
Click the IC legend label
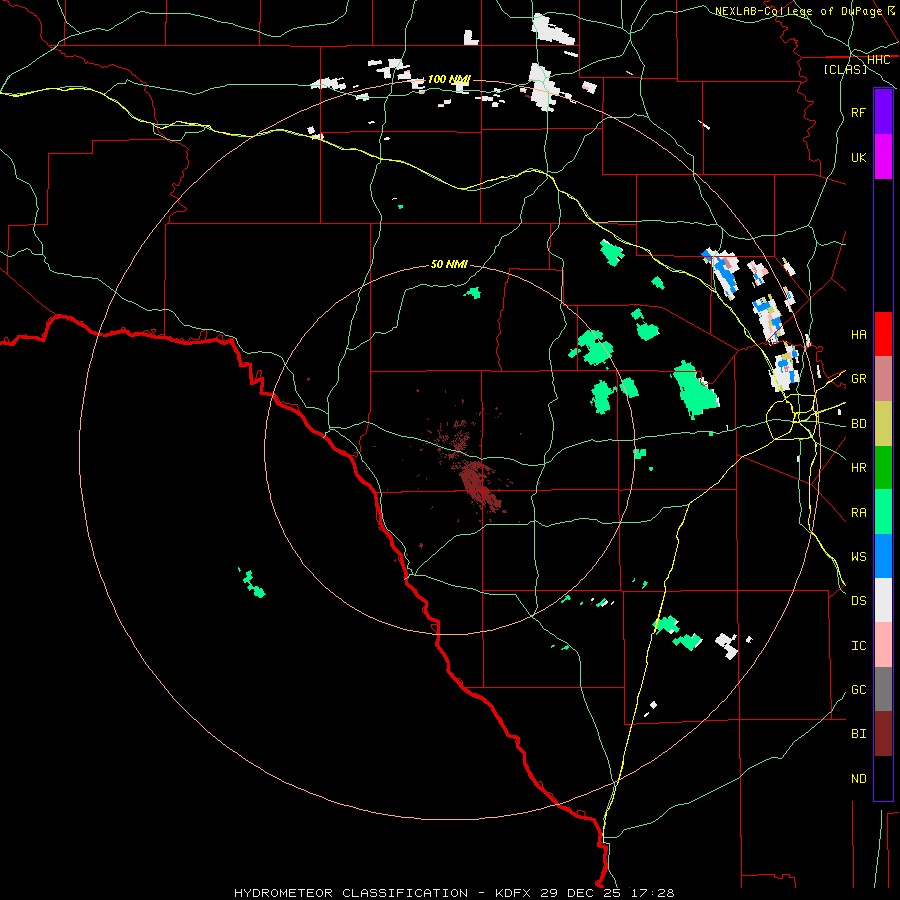coord(858,646)
